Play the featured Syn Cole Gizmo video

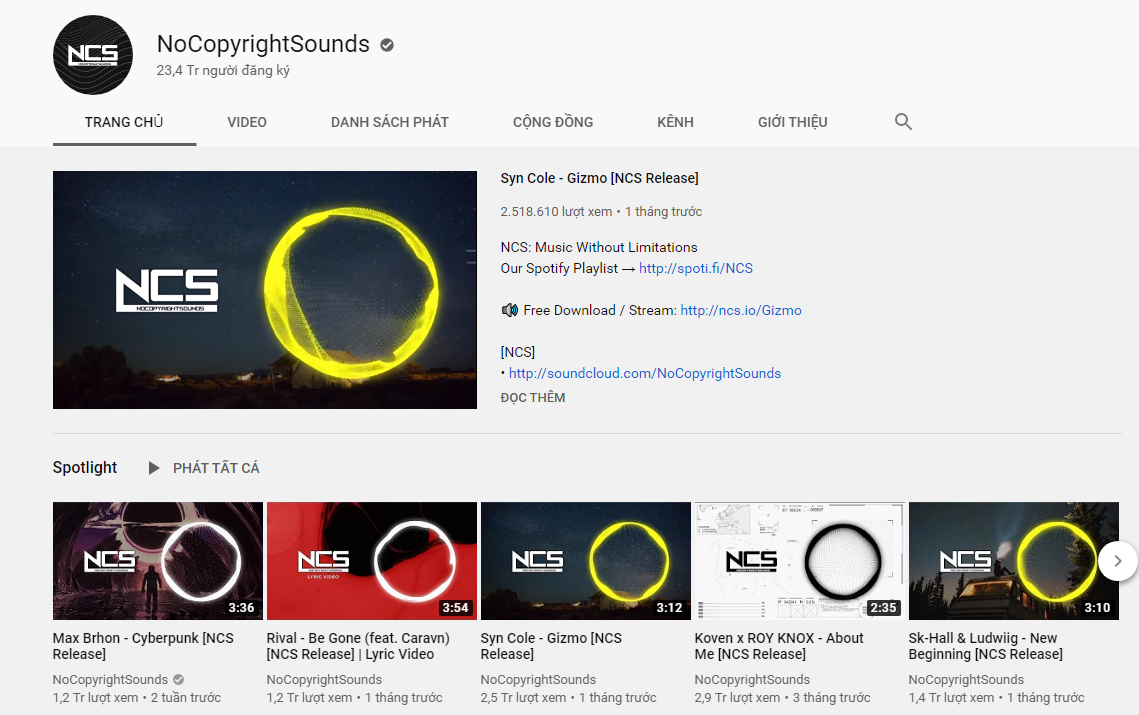tap(265, 290)
